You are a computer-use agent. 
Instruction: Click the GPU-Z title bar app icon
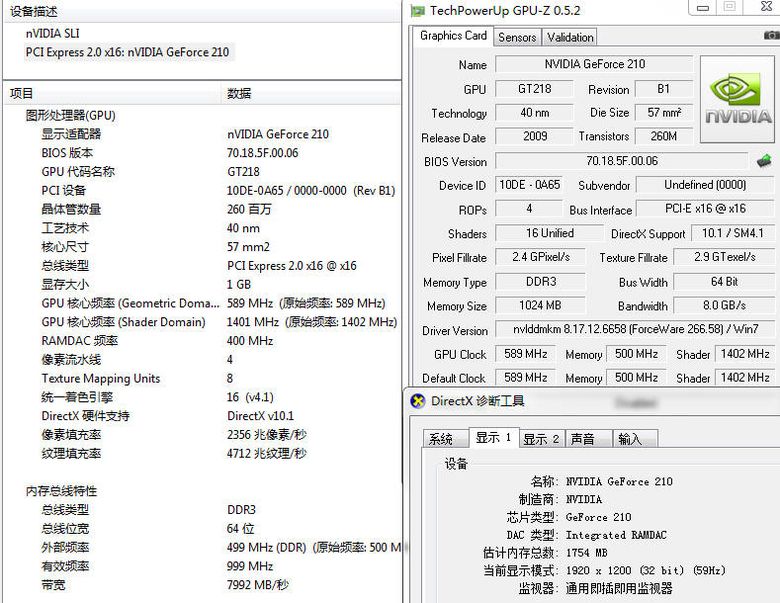(417, 10)
